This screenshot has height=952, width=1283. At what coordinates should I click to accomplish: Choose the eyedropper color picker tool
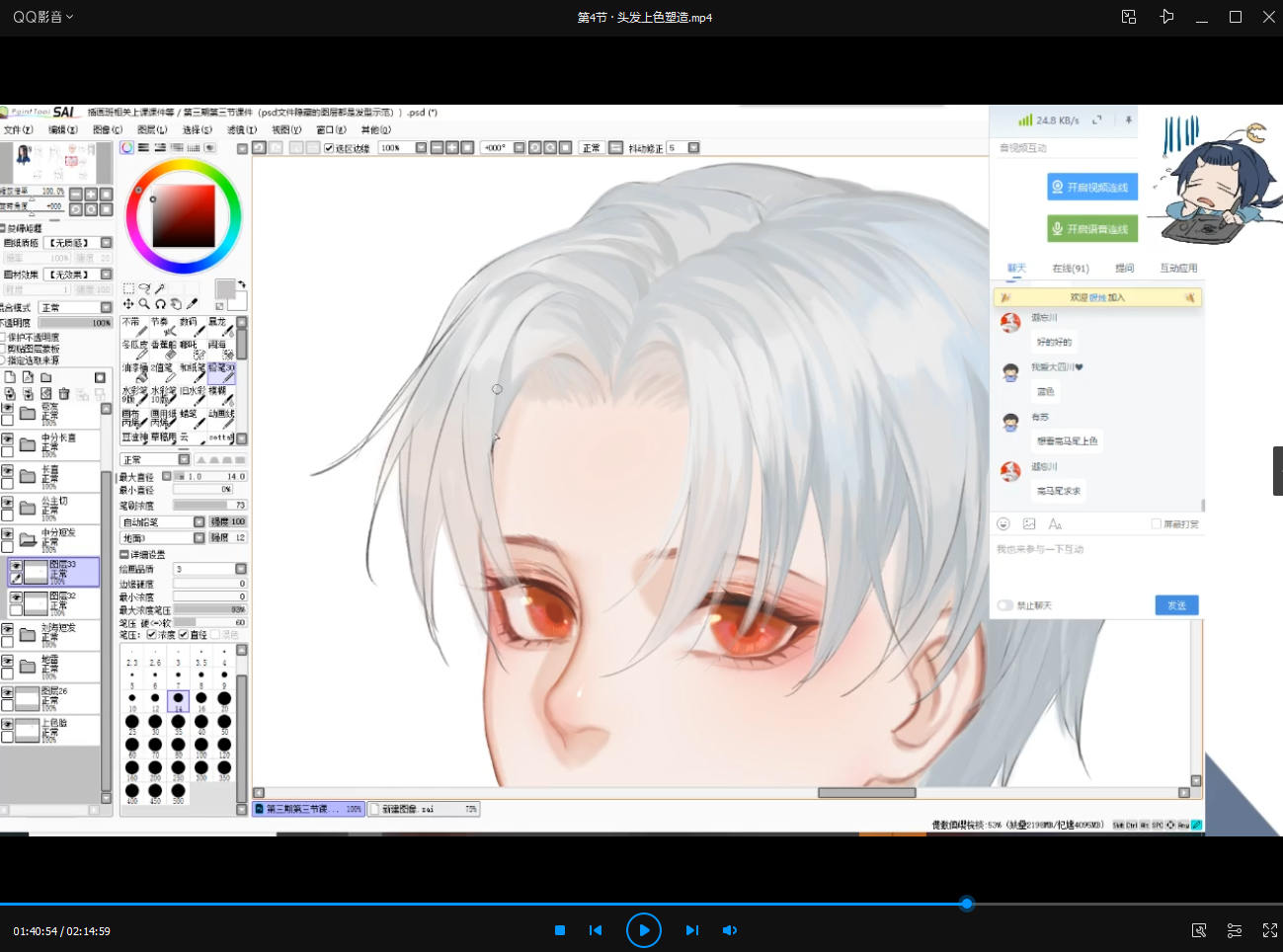(x=193, y=304)
